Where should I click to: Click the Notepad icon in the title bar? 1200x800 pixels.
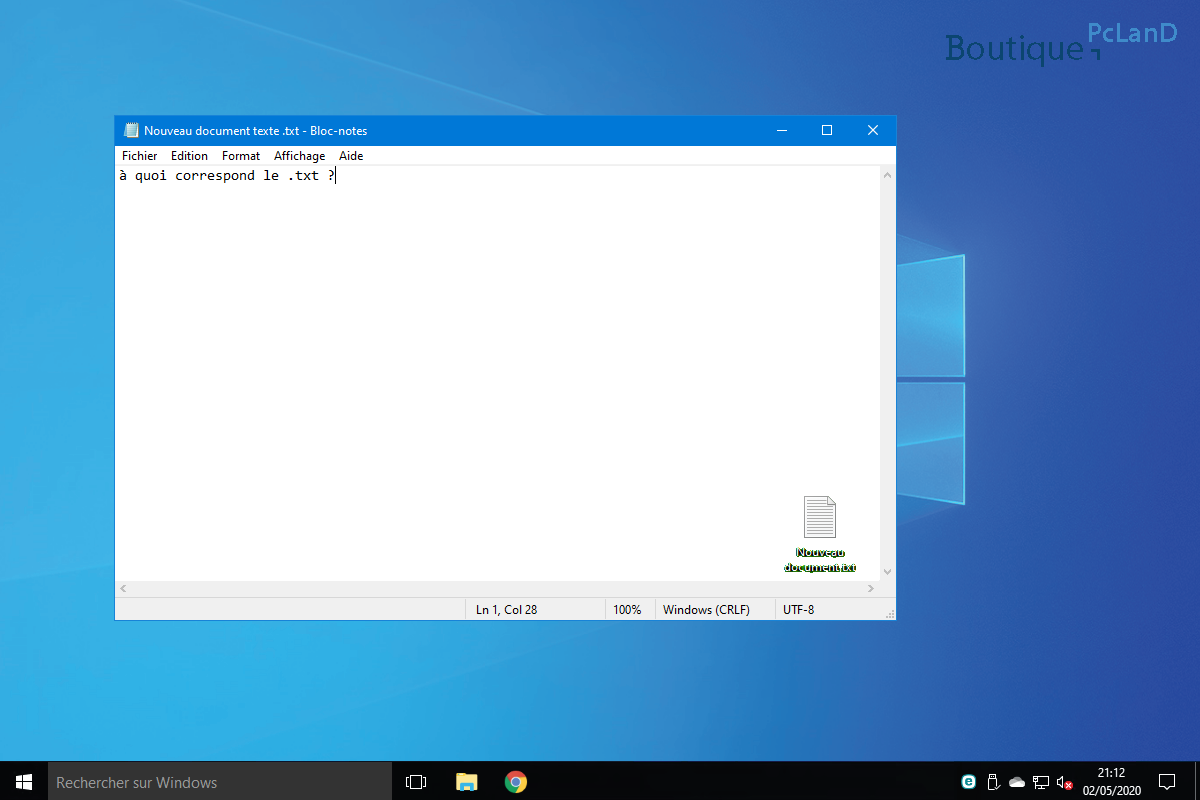point(131,130)
